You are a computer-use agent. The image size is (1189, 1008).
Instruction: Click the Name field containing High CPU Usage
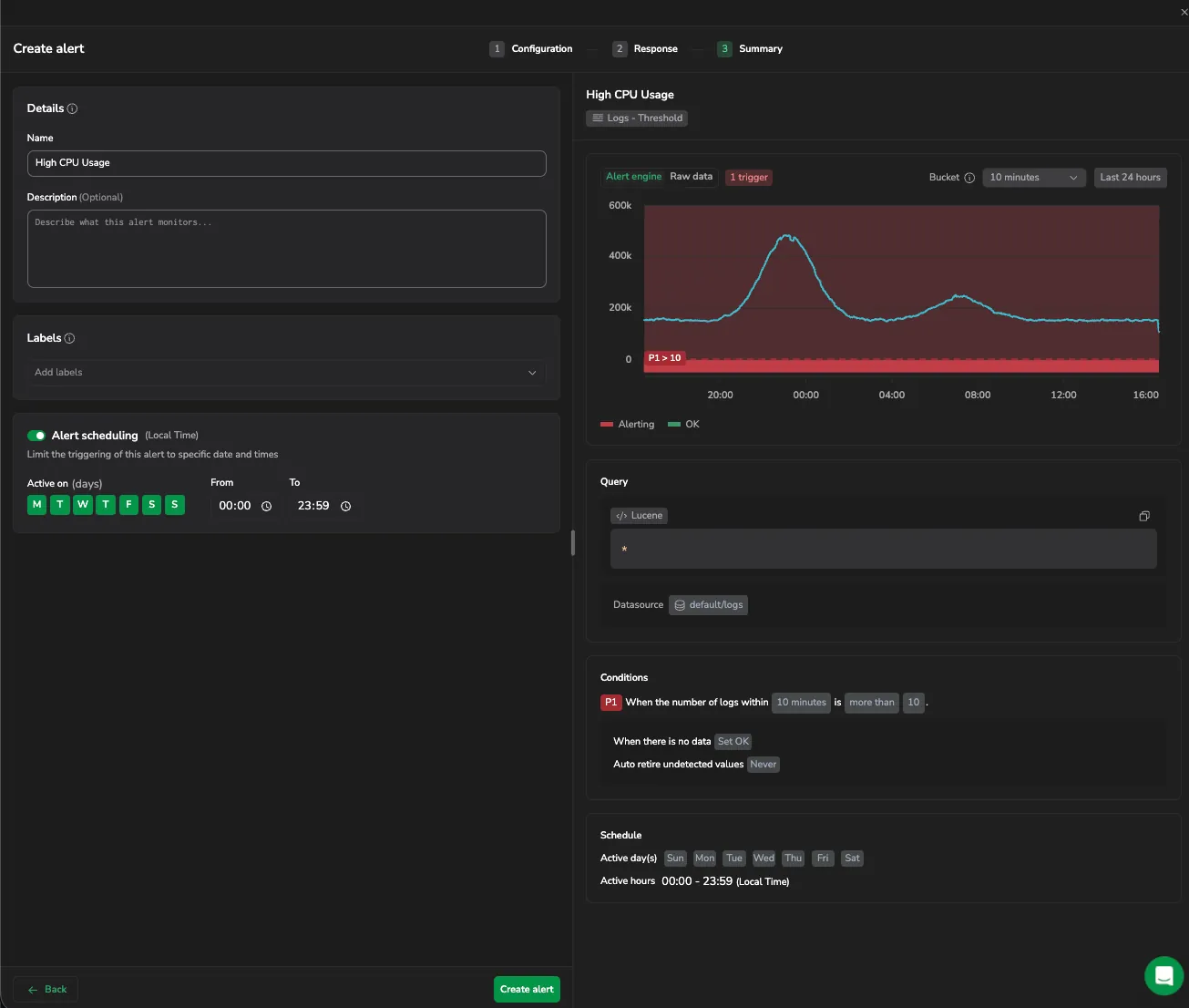pos(287,163)
